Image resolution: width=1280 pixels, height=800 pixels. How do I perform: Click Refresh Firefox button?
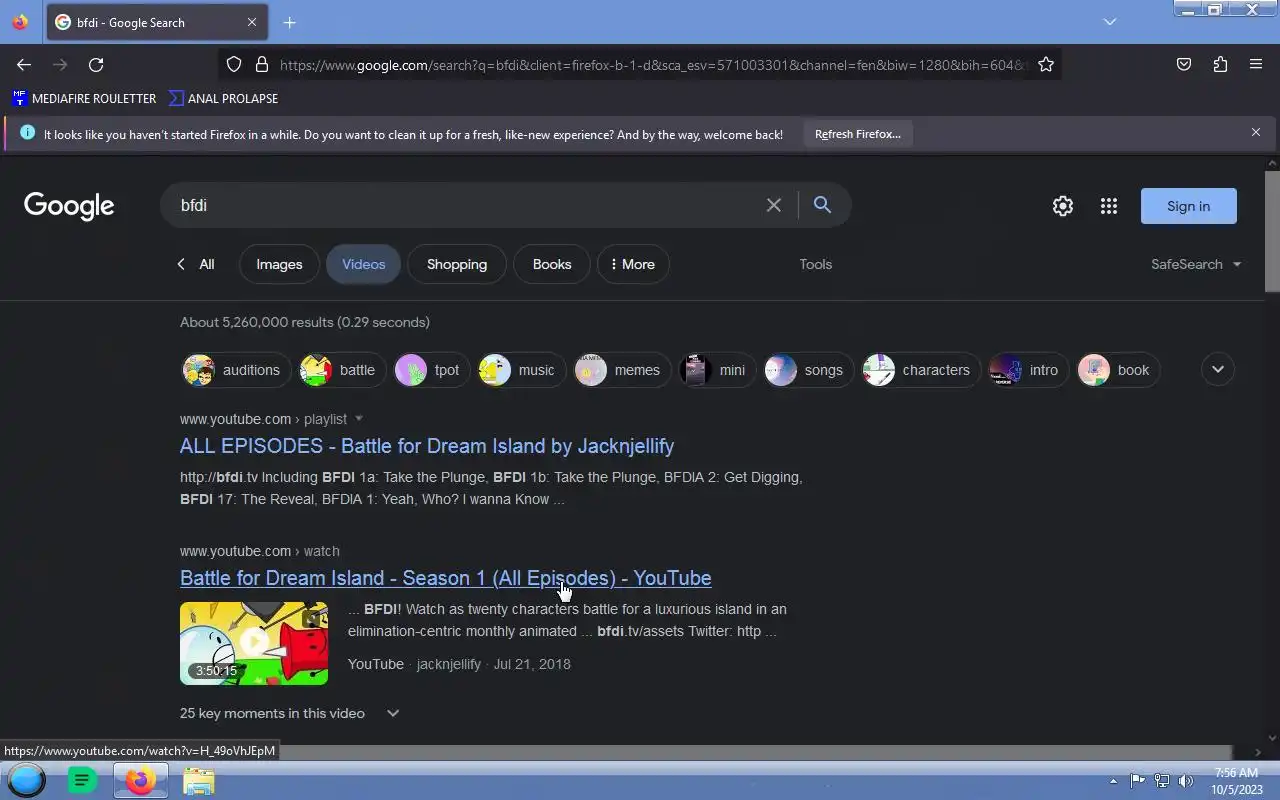pyautogui.click(x=858, y=133)
